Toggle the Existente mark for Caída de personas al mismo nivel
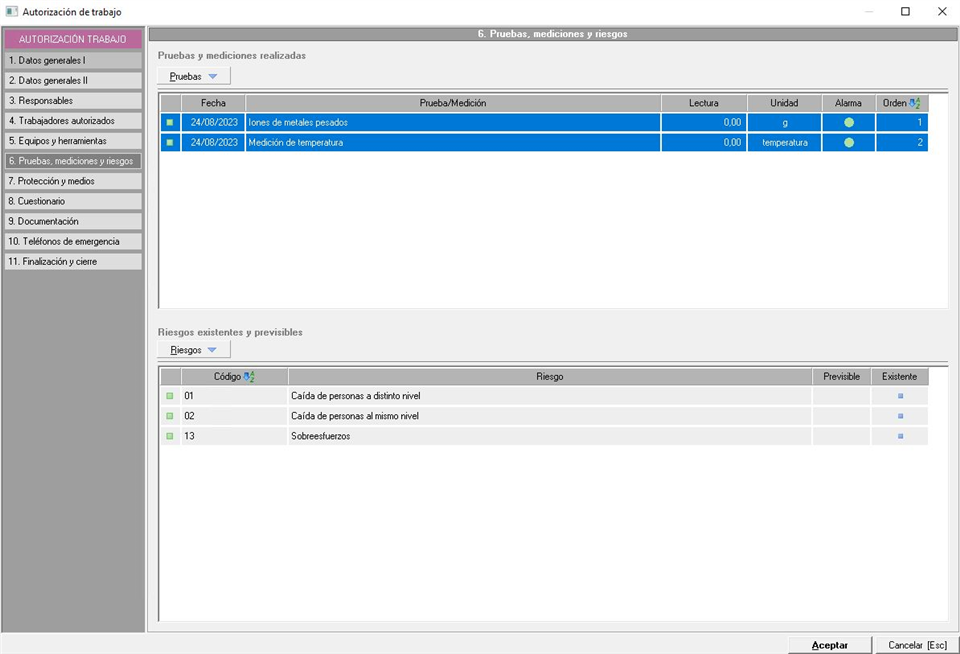 tap(900, 416)
